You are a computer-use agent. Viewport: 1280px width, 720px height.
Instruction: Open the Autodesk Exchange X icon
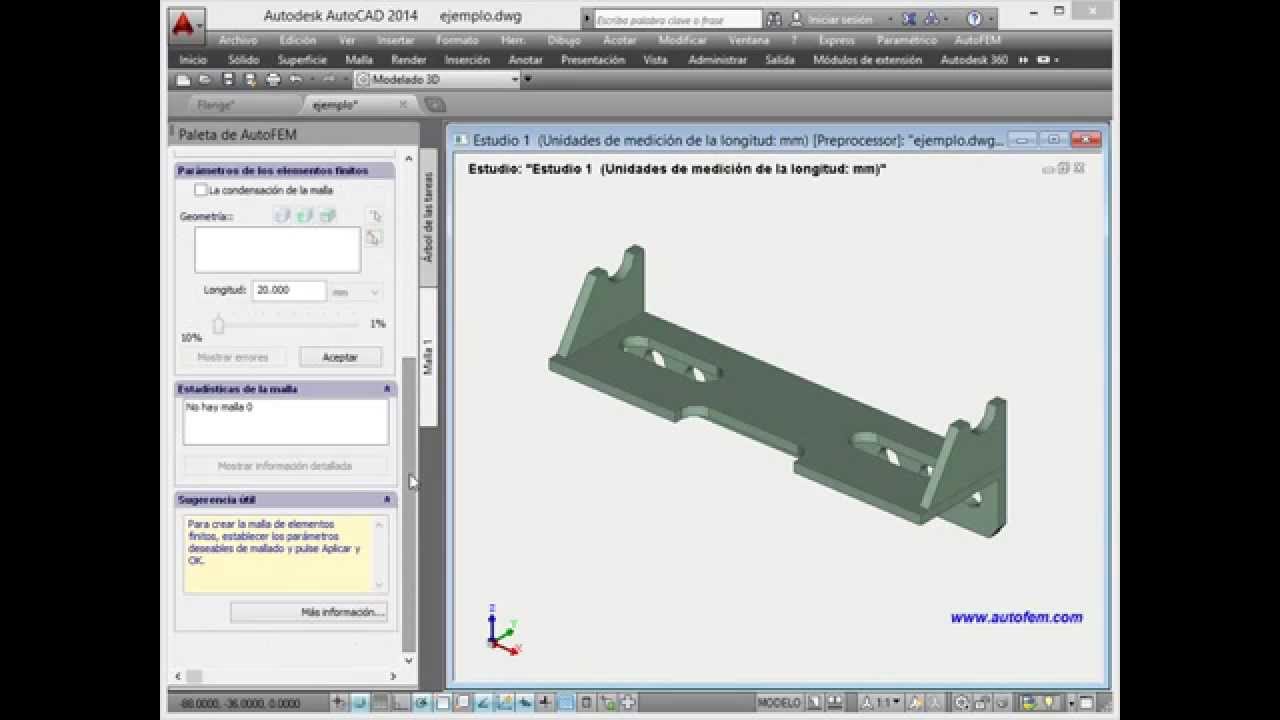(909, 19)
